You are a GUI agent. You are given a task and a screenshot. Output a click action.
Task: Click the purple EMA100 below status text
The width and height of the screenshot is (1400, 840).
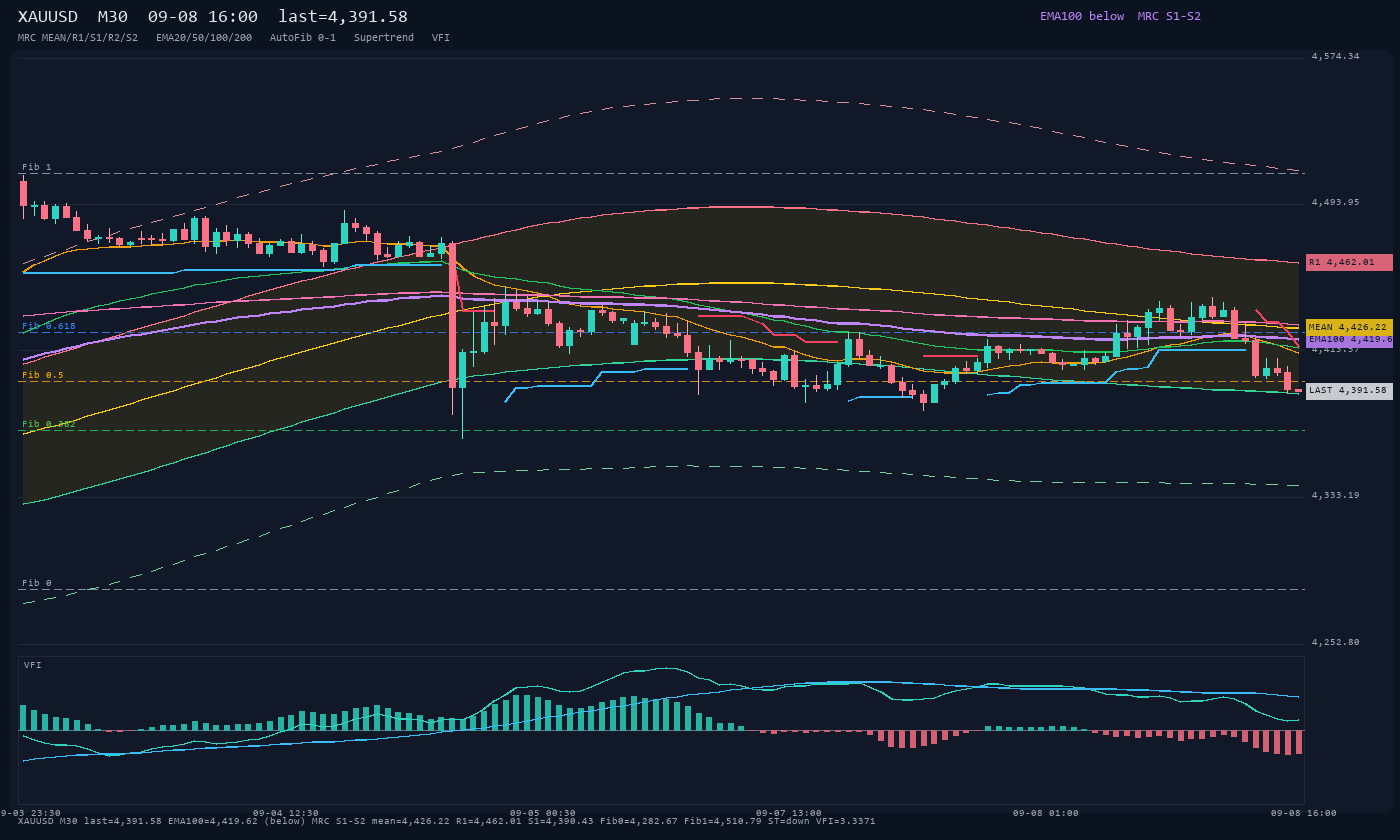(x=1082, y=16)
